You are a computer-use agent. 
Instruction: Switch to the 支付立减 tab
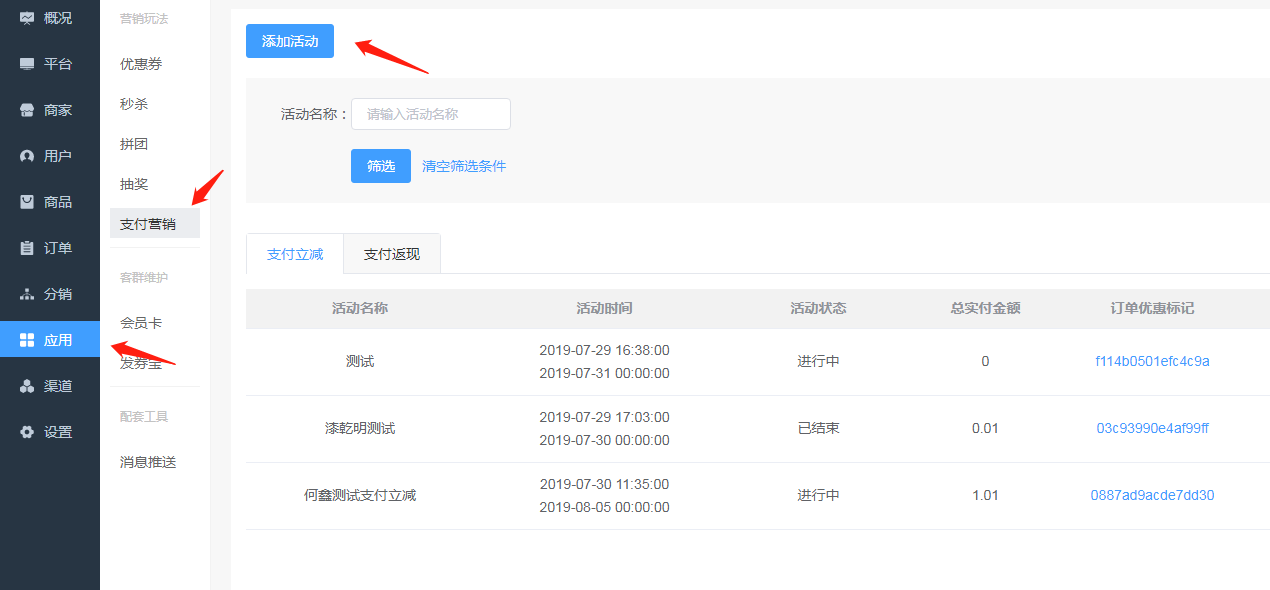[295, 254]
